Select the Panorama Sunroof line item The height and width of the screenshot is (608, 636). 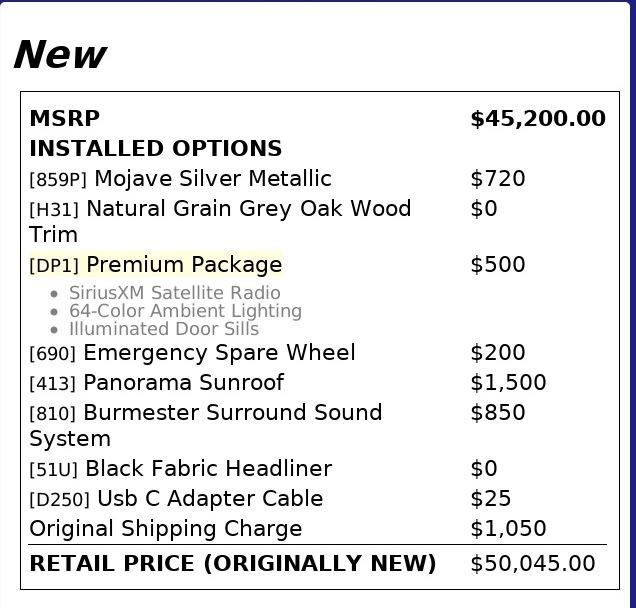[183, 383]
